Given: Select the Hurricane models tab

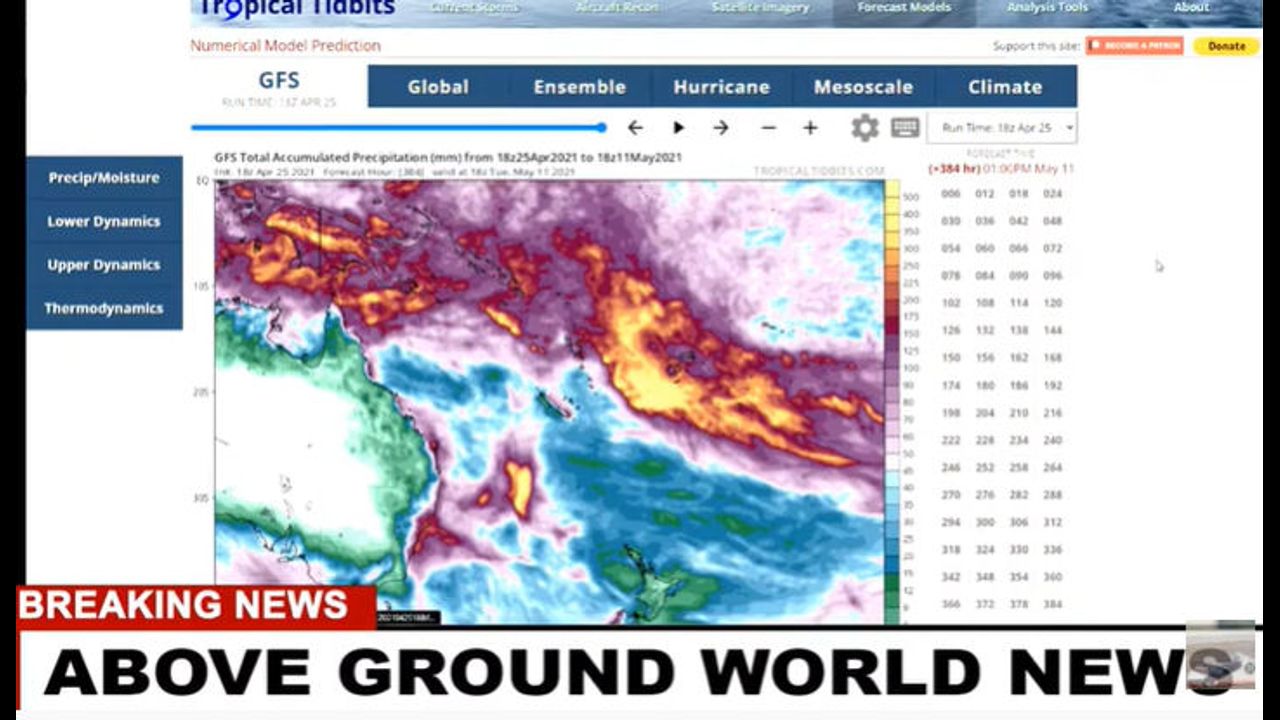Looking at the screenshot, I should tap(721, 87).
